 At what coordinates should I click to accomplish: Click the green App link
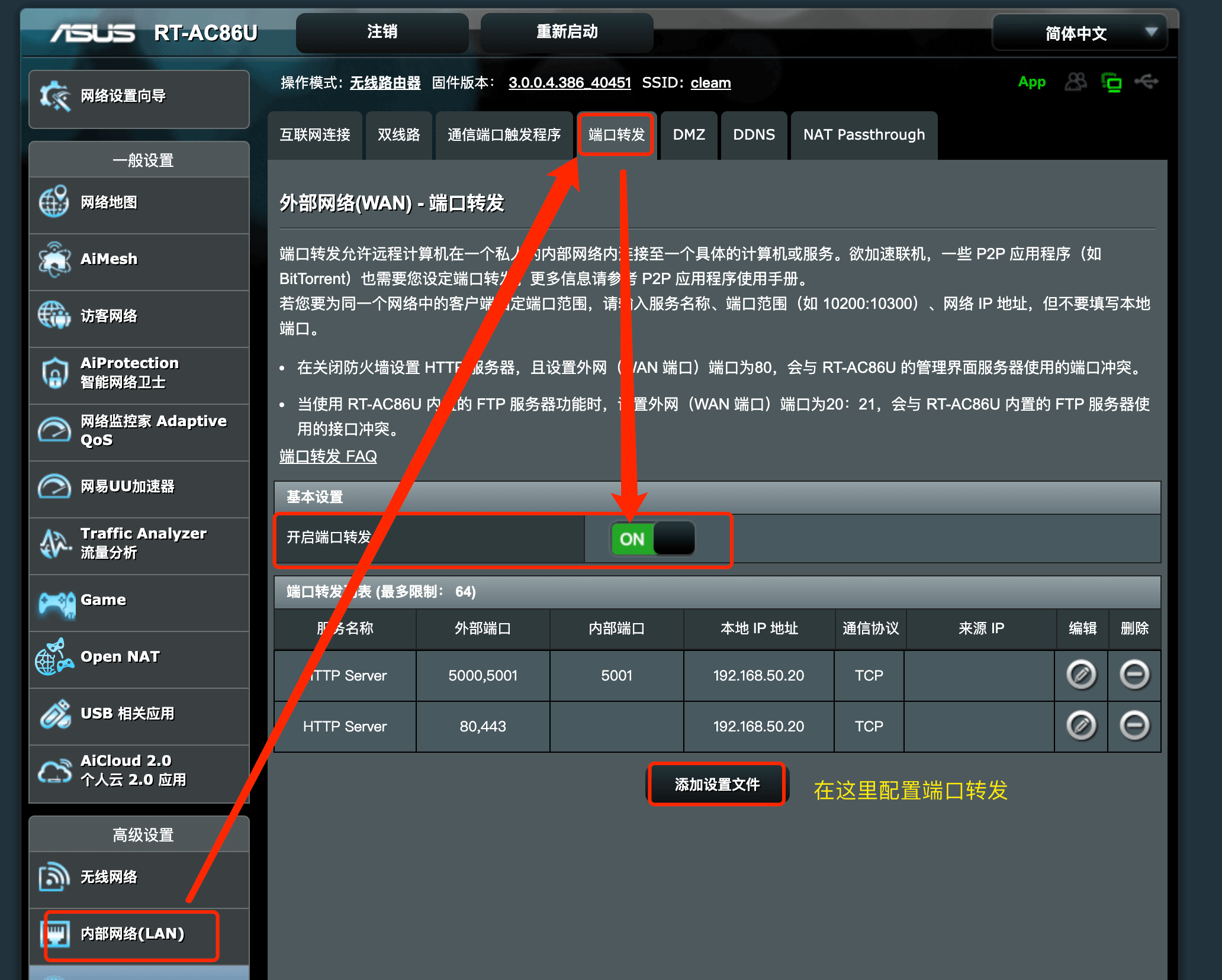coord(1032,82)
